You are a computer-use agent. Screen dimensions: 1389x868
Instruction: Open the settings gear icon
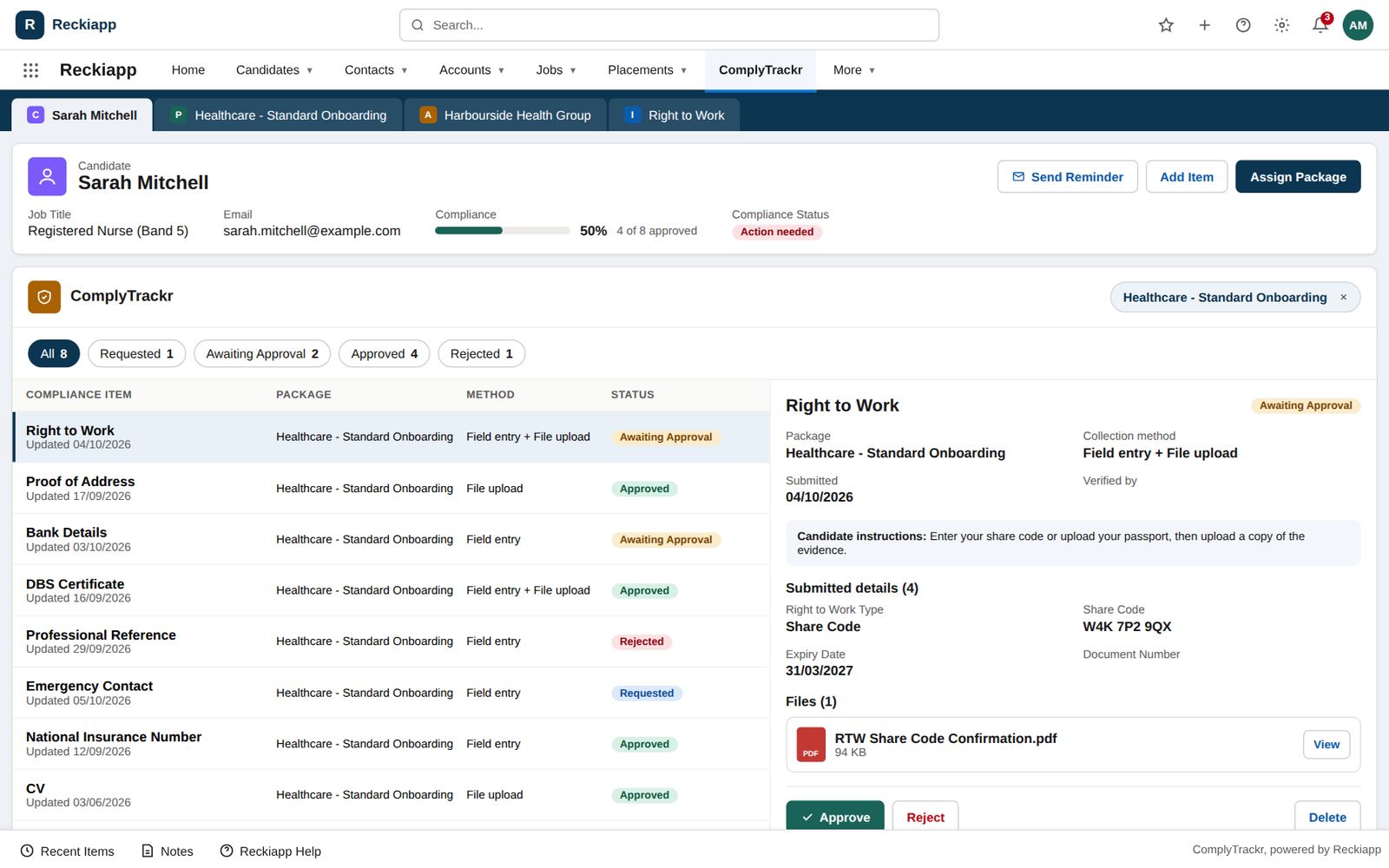click(x=1281, y=25)
